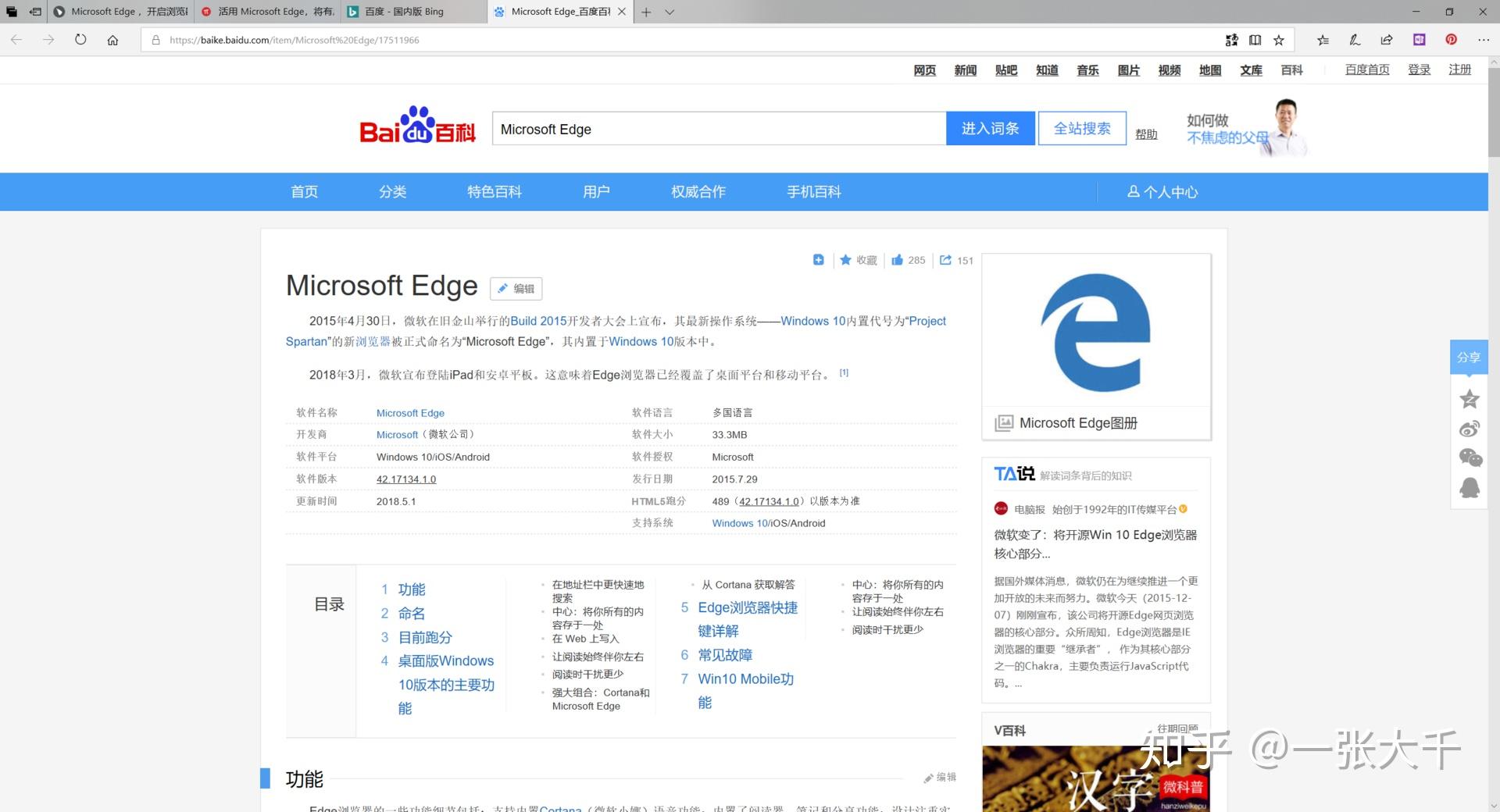Open the tabs you've set aside
The width and height of the screenshot is (1500, 812).
12,12
